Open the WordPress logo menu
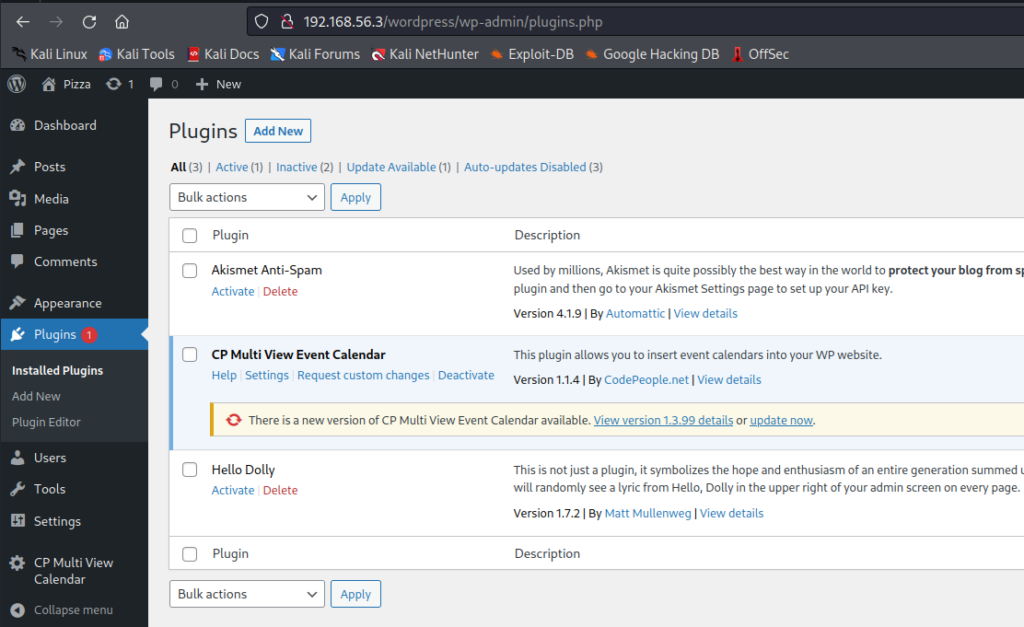The width and height of the screenshot is (1024, 627). click(17, 84)
